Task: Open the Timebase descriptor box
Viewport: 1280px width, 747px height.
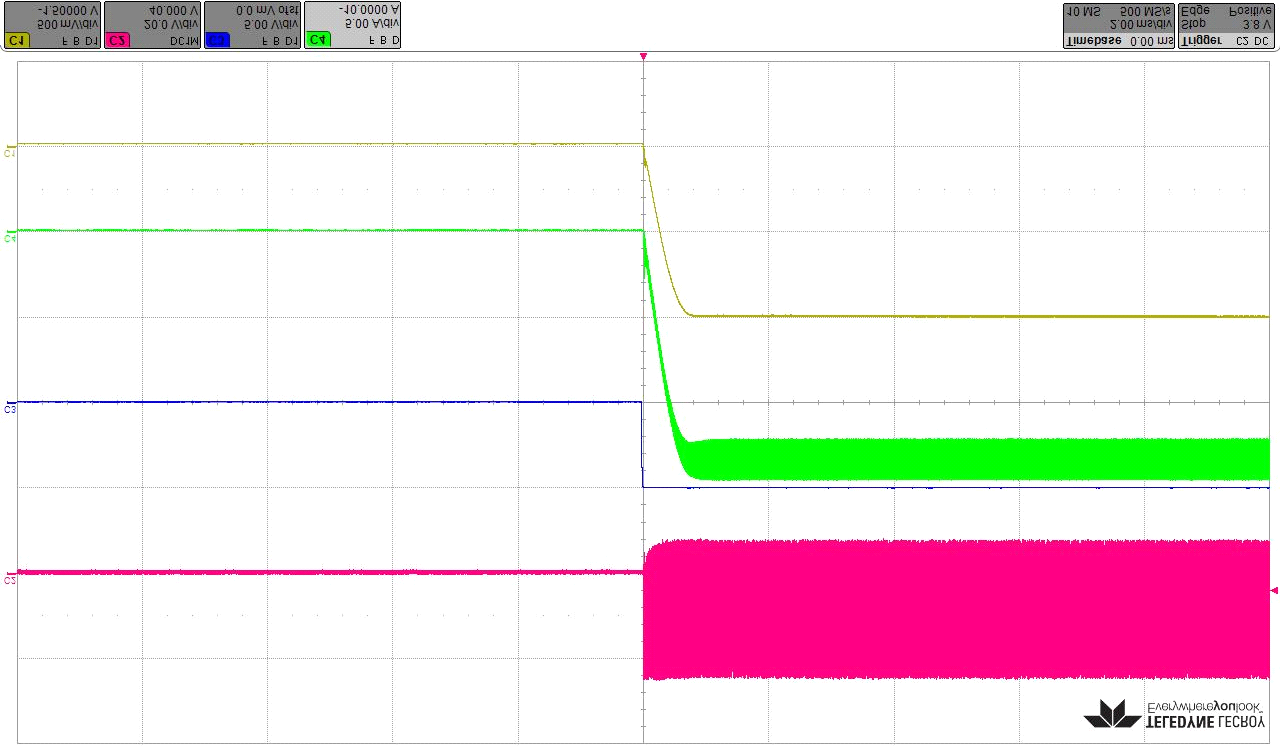Action: pyautogui.click(x=1117, y=25)
